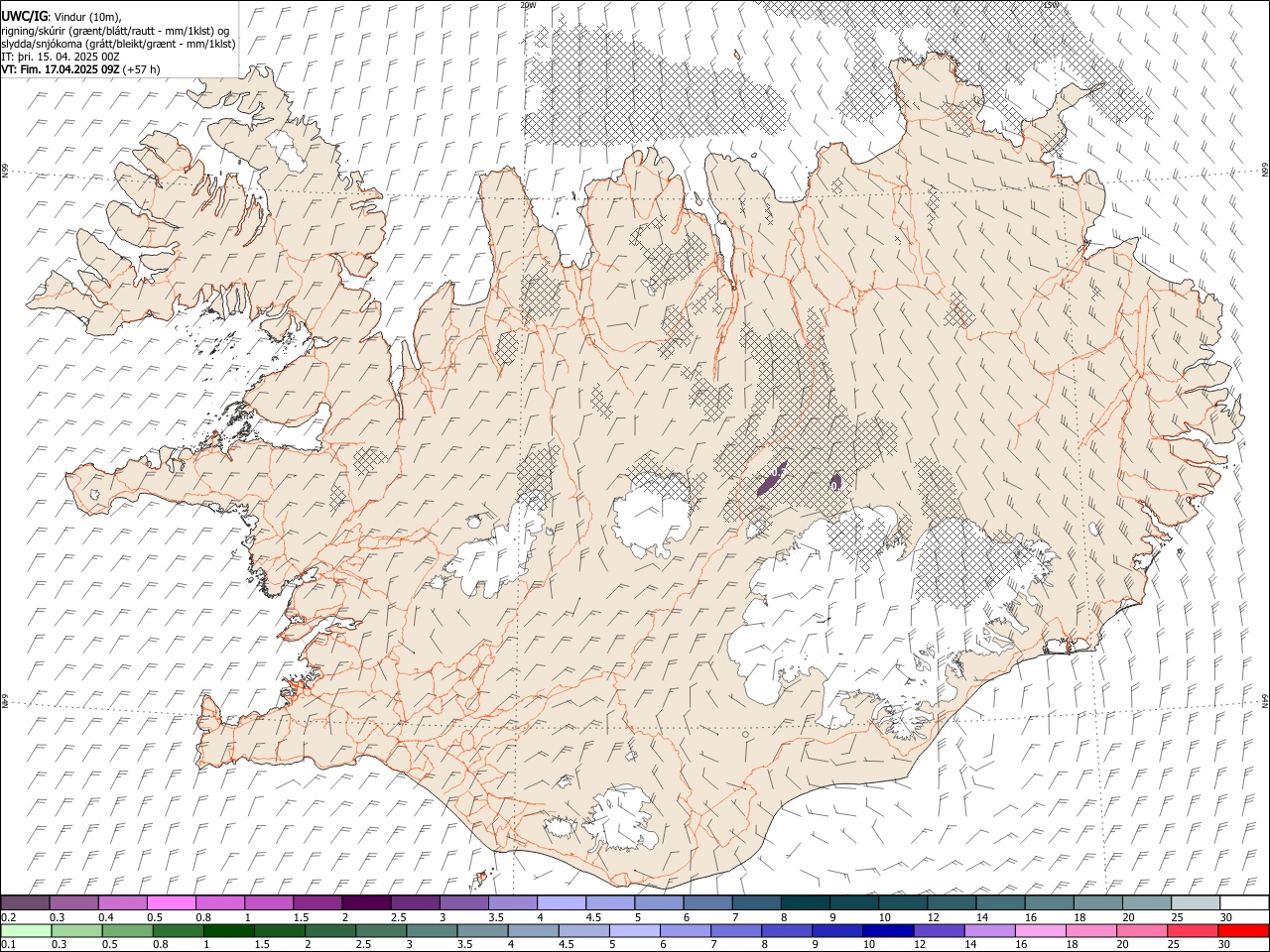The image size is (1270, 952).
Task: Click the '15W' longitude label at map top
Action: click(1051, 5)
